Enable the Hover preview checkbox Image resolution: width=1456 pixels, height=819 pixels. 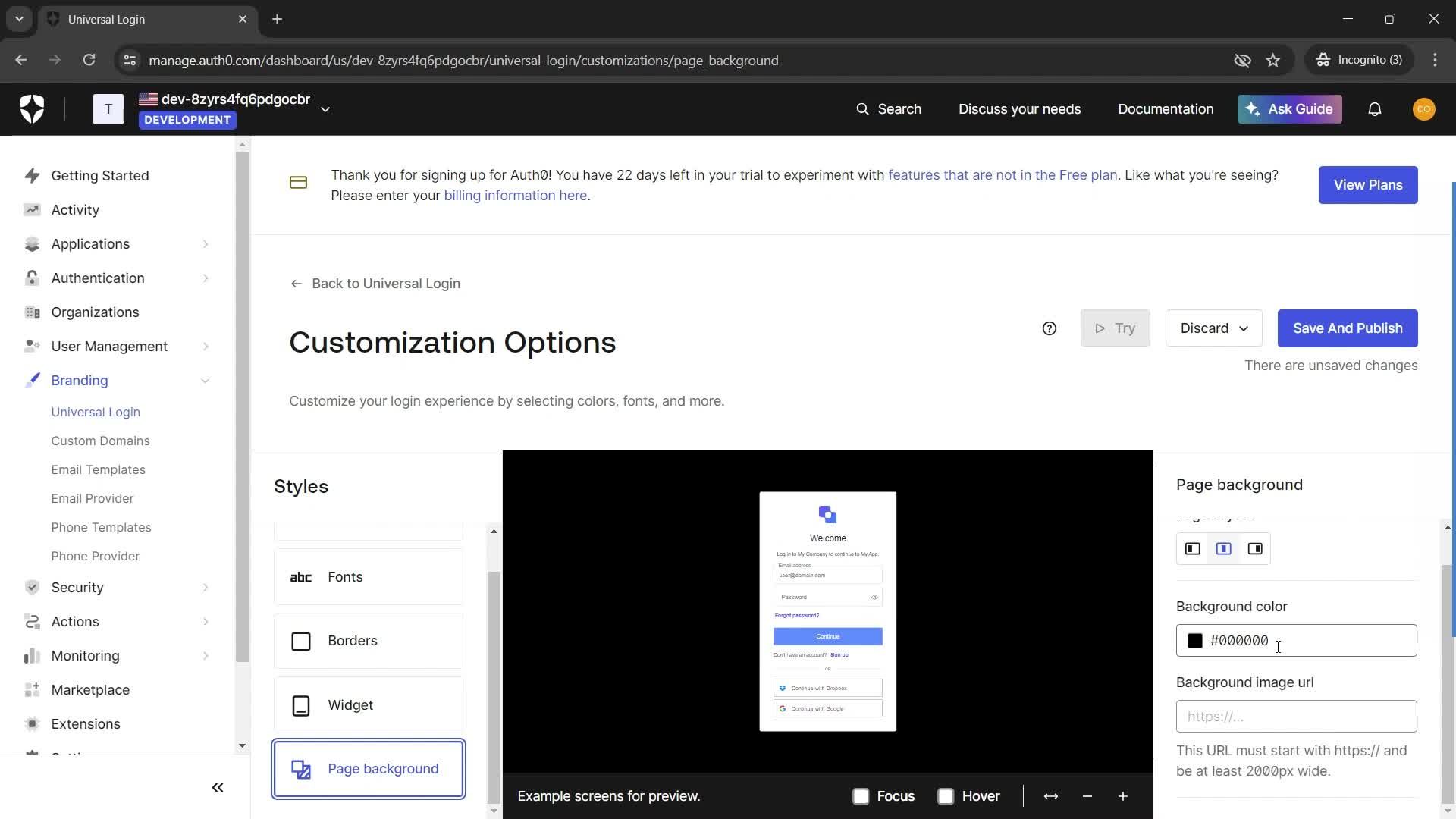click(945, 796)
